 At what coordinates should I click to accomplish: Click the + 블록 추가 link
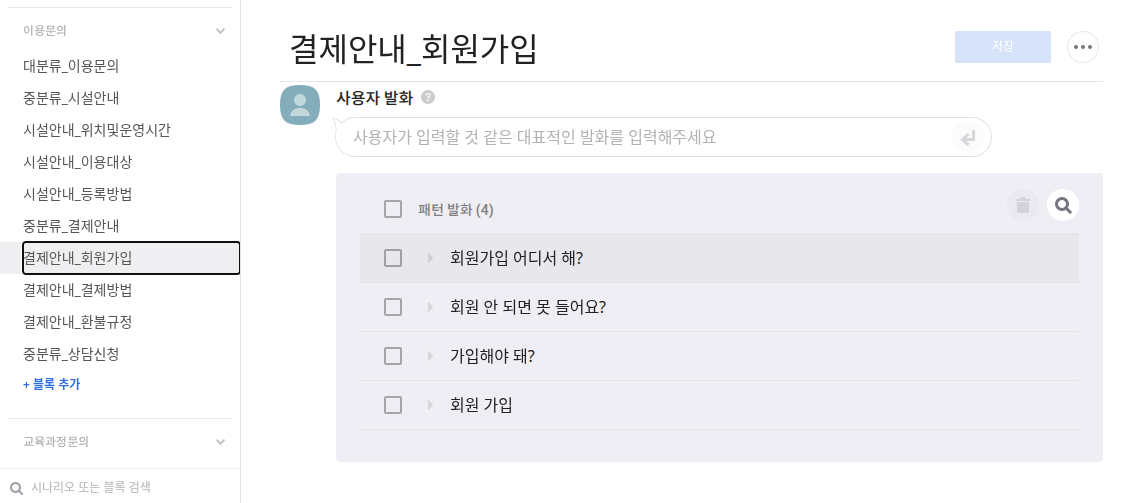coord(51,384)
